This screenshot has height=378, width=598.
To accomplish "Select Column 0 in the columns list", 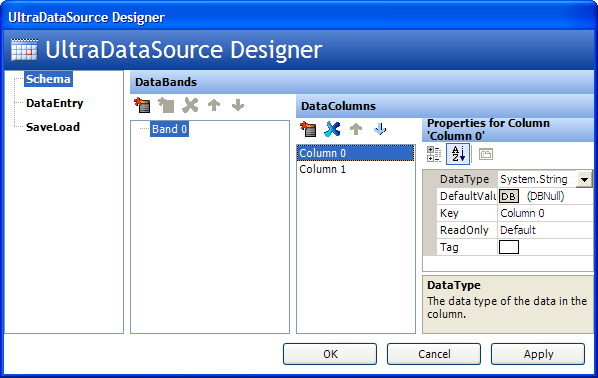I will tap(355, 153).
